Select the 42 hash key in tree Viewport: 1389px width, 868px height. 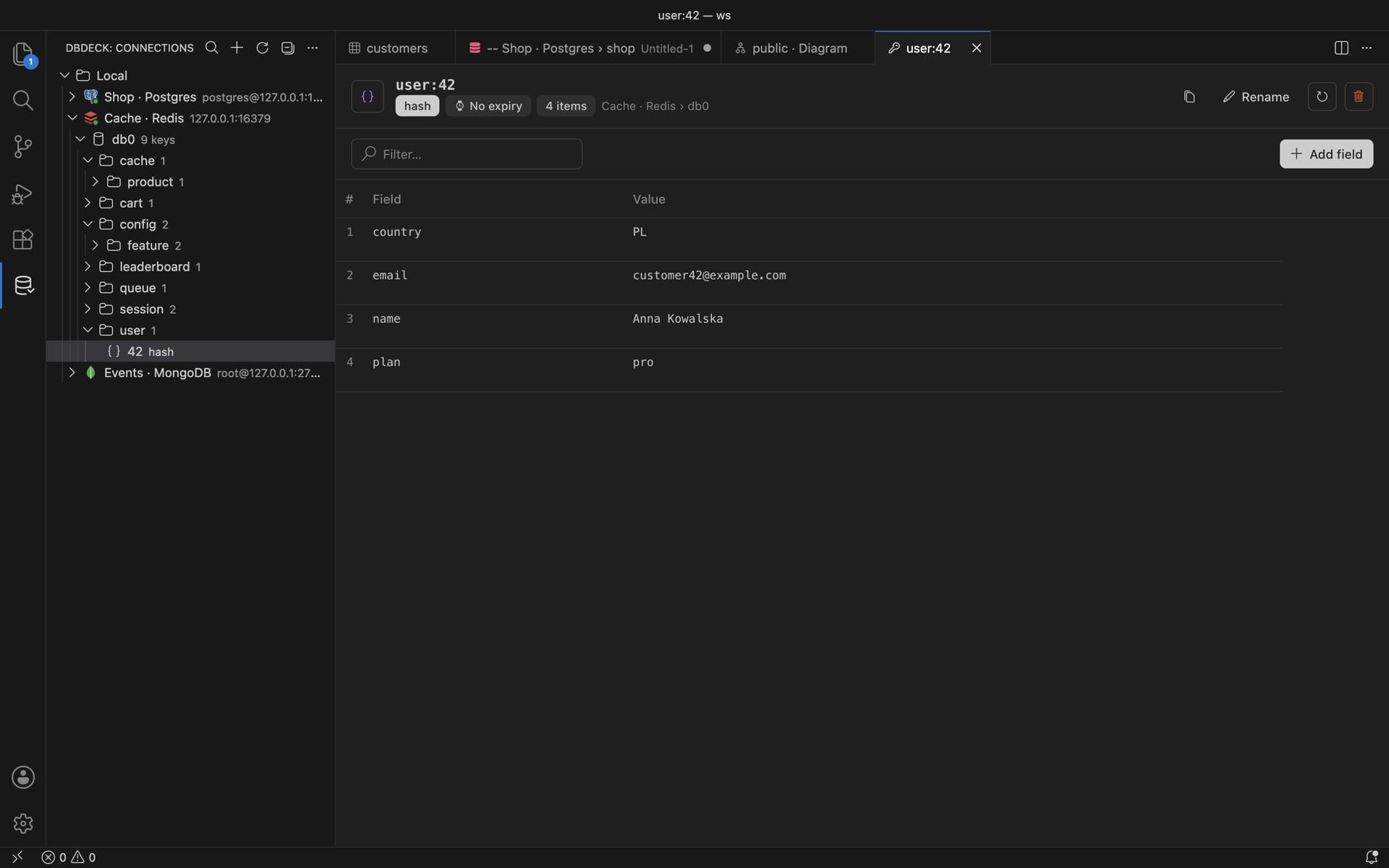(190, 352)
